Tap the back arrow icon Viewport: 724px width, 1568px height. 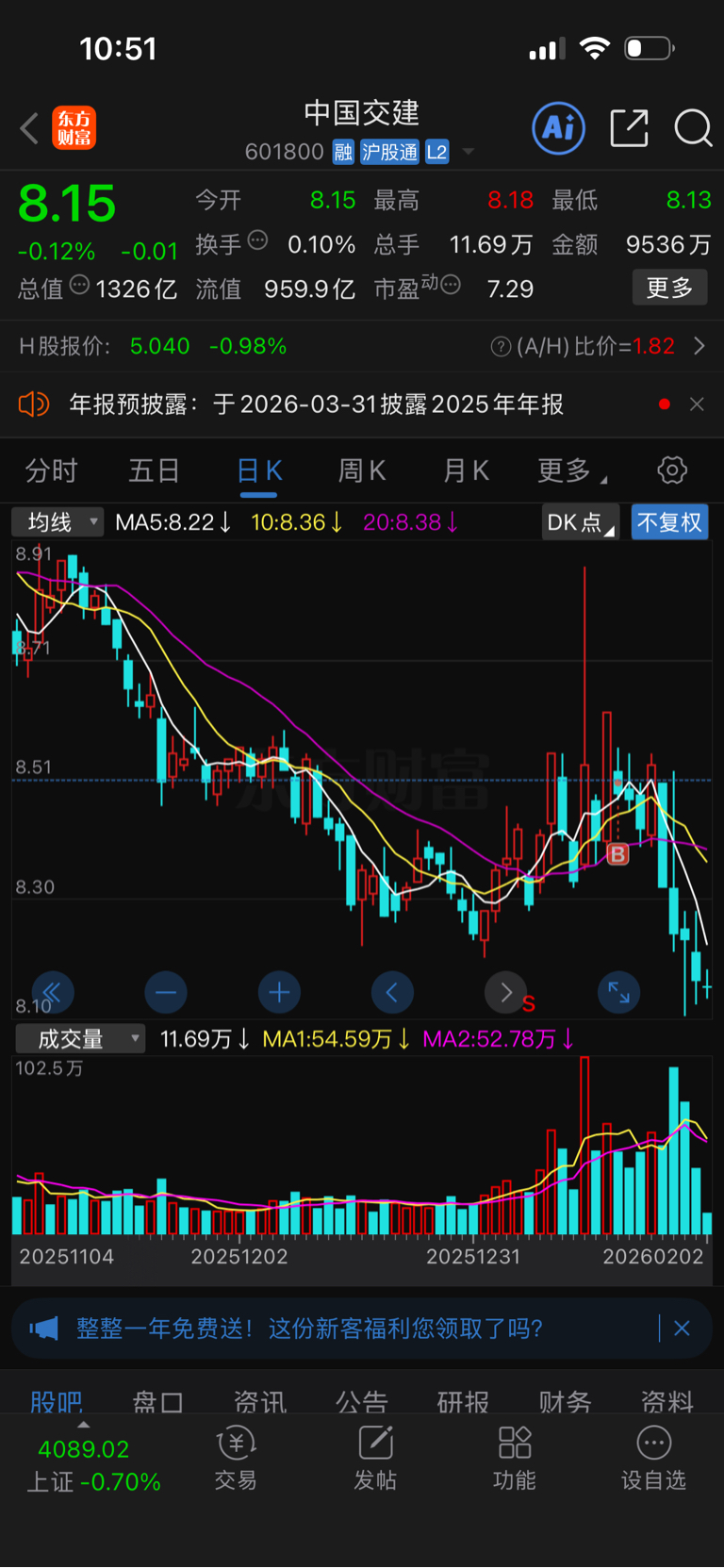point(29,128)
